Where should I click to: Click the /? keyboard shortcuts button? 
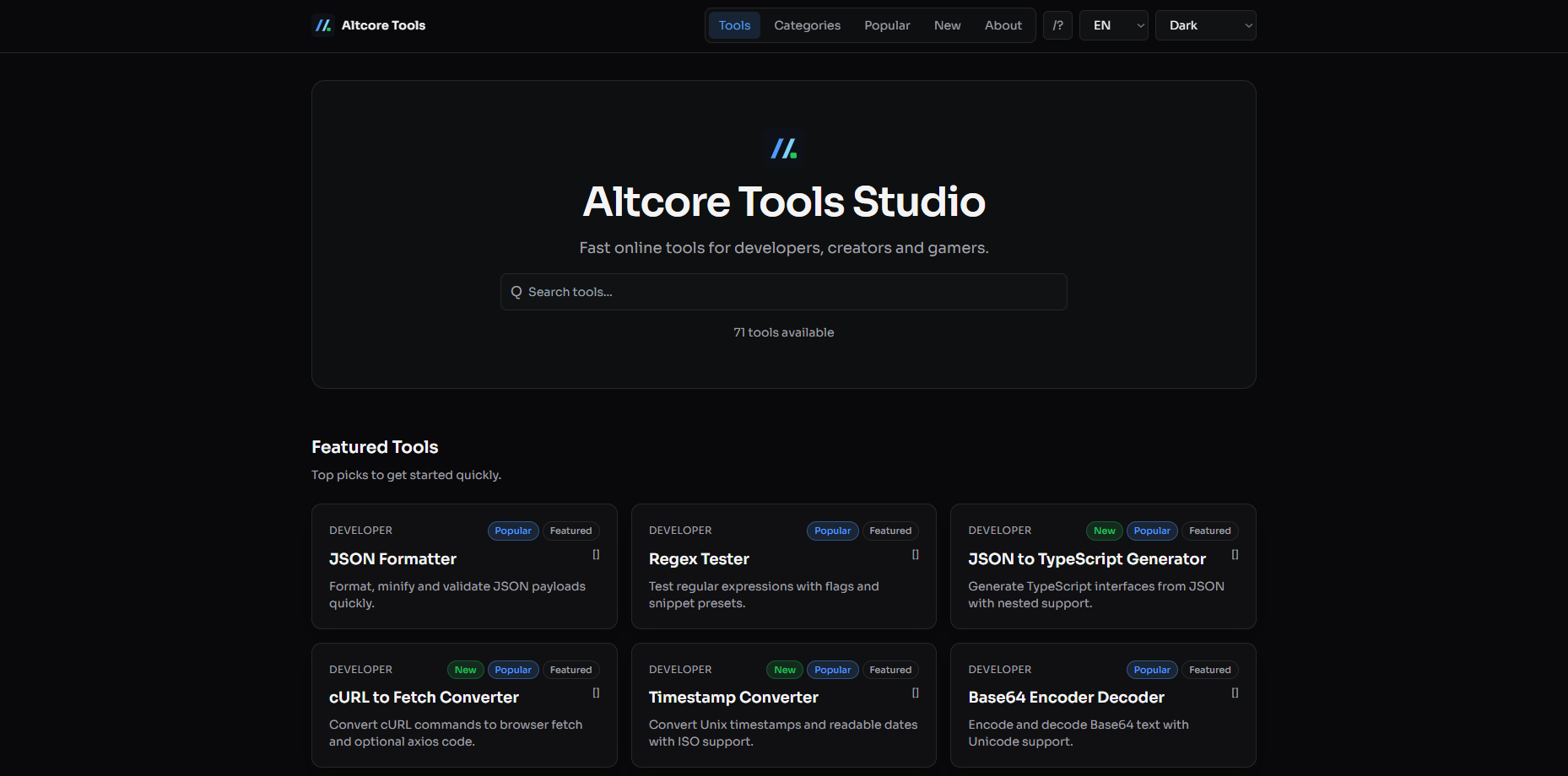(1057, 25)
